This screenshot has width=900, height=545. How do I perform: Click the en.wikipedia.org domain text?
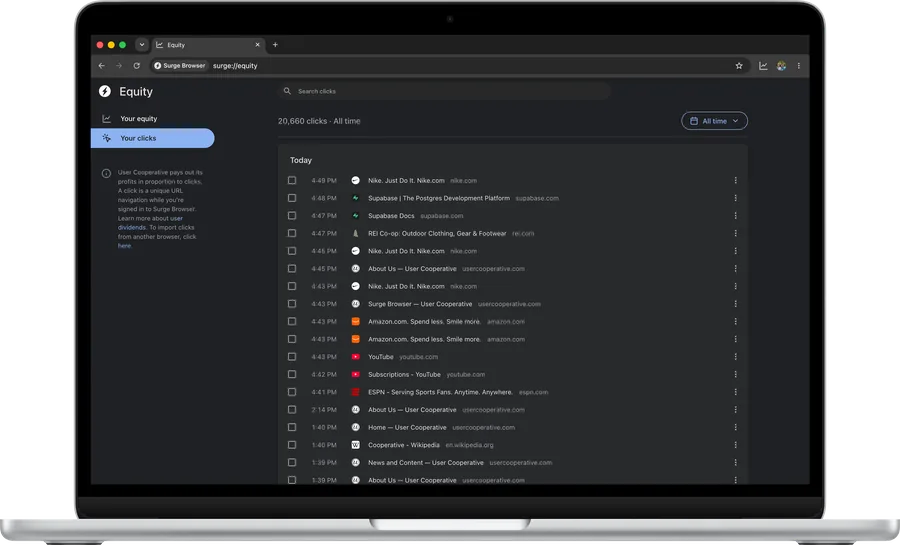470,445
